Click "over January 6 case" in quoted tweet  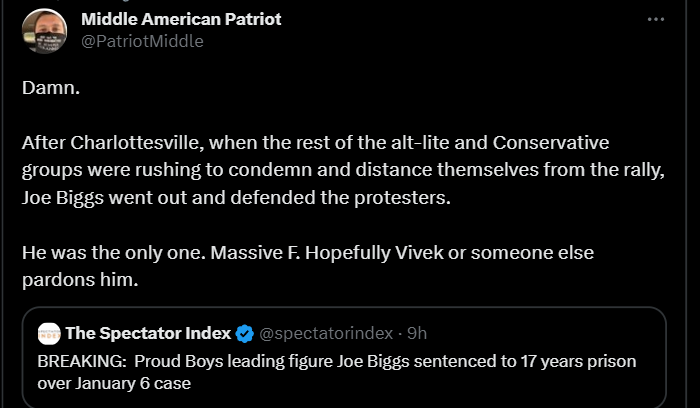pos(114,383)
